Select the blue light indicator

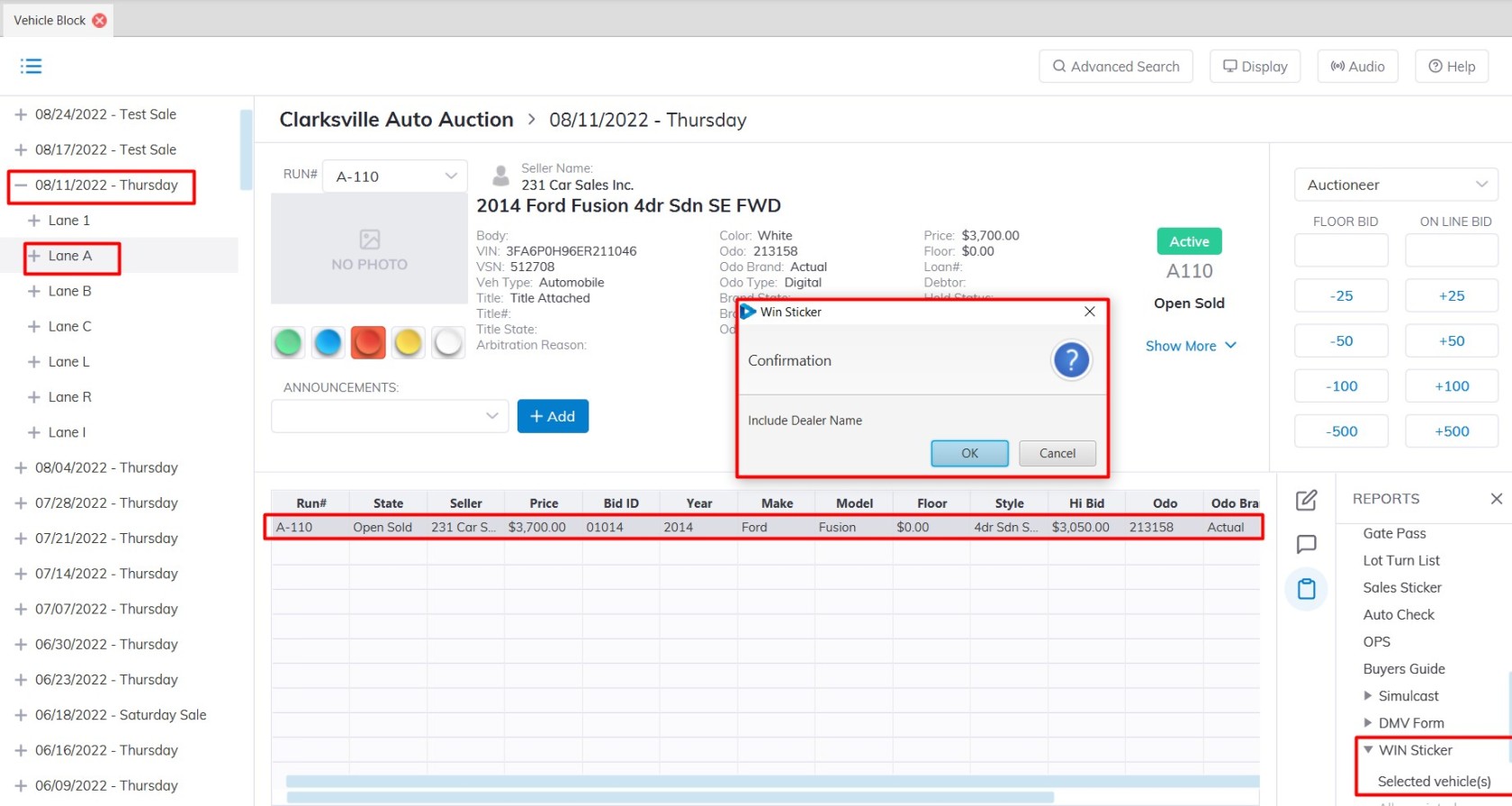[328, 342]
